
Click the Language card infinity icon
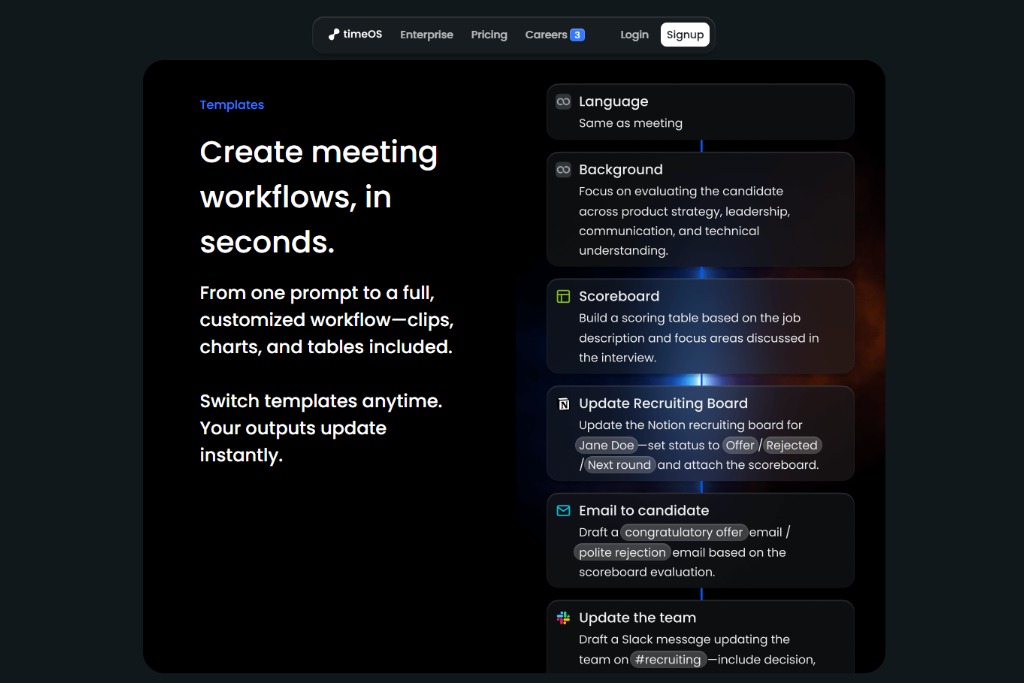563,102
